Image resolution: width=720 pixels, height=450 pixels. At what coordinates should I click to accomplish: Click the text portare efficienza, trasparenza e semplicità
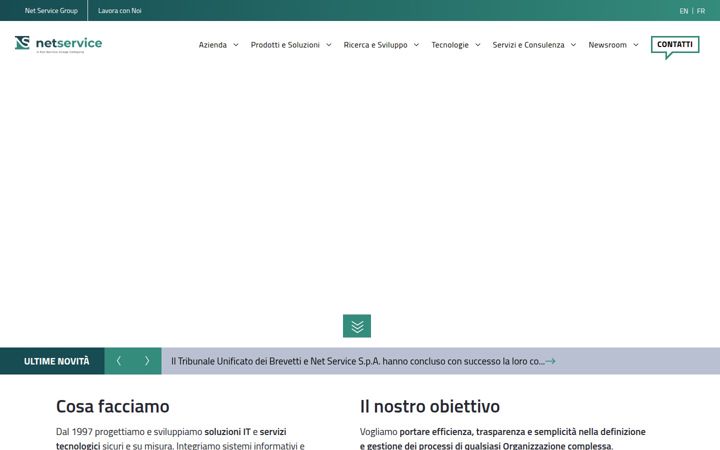click(488, 432)
